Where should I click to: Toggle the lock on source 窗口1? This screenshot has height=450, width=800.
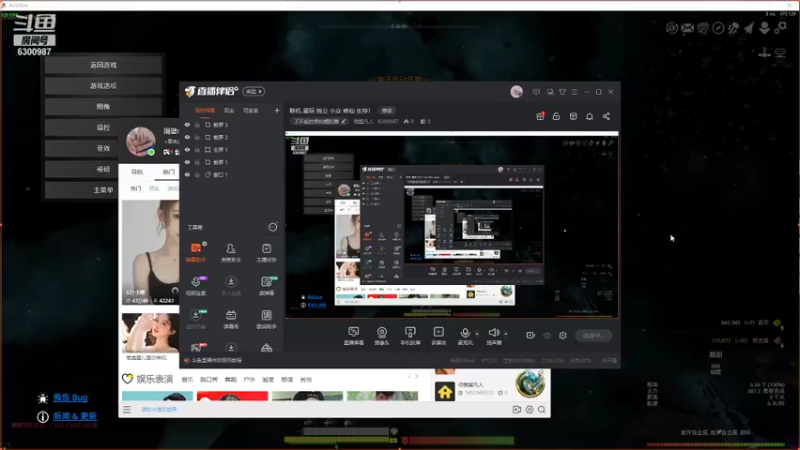(x=197, y=174)
